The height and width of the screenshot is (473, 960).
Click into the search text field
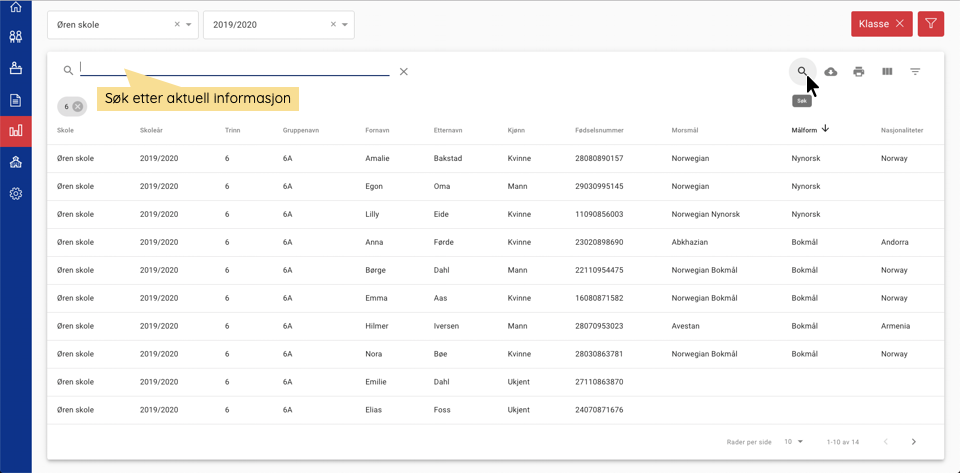(x=235, y=69)
